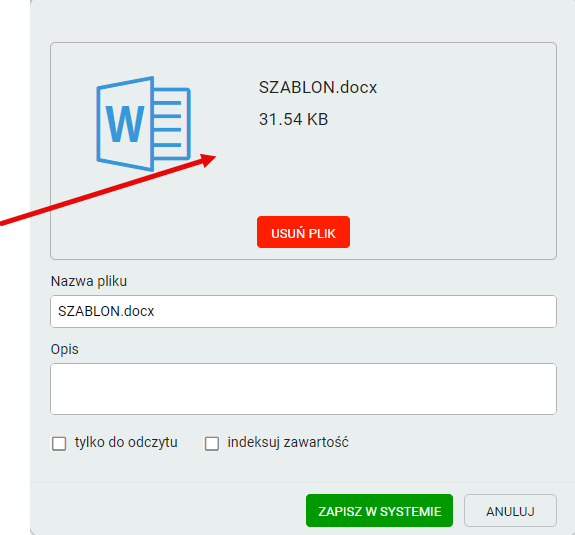Click the 'Nazwa pliku' field label
Viewport: 575px width, 535px height.
[x=89, y=281]
